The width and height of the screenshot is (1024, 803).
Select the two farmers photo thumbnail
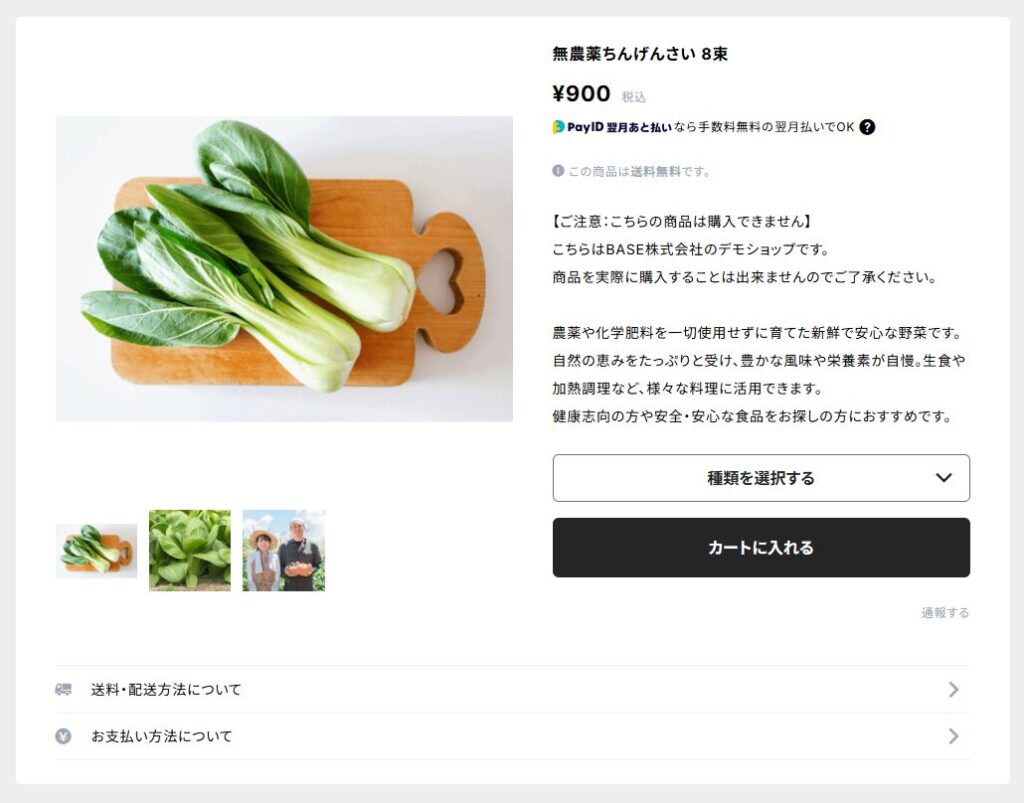point(283,550)
